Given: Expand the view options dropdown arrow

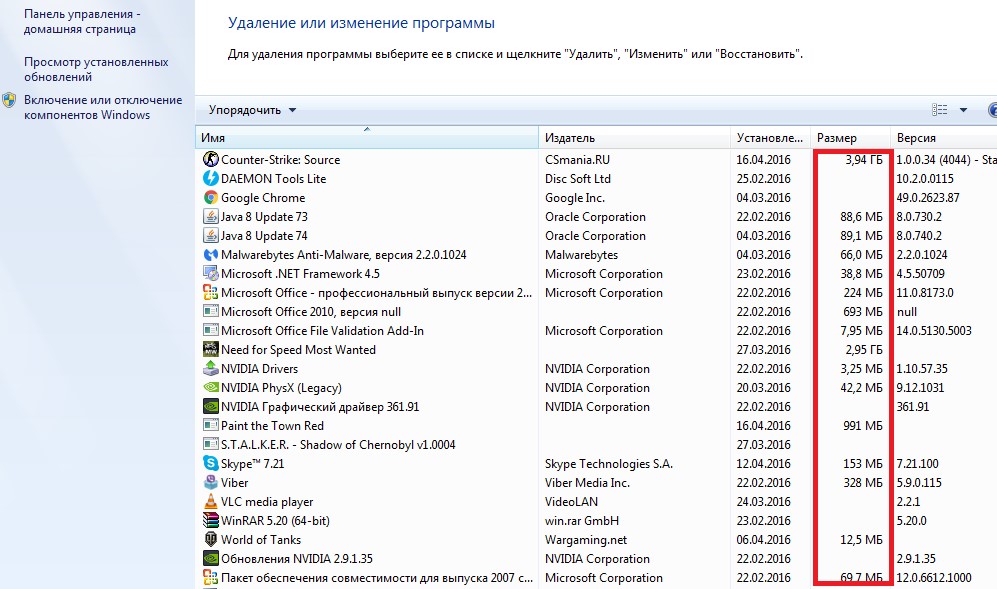Looking at the screenshot, I should click(963, 110).
